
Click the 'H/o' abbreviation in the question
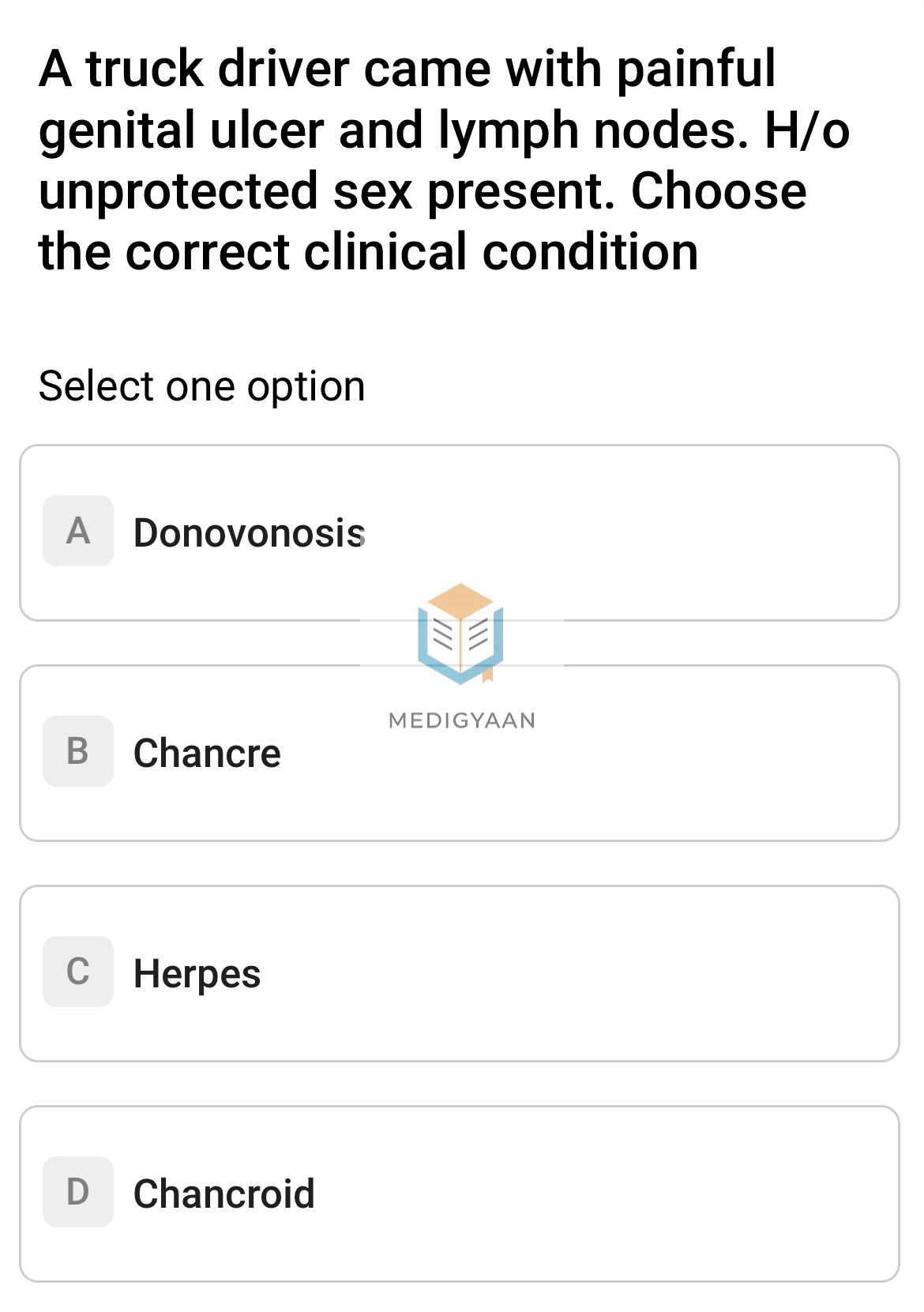coord(806,130)
